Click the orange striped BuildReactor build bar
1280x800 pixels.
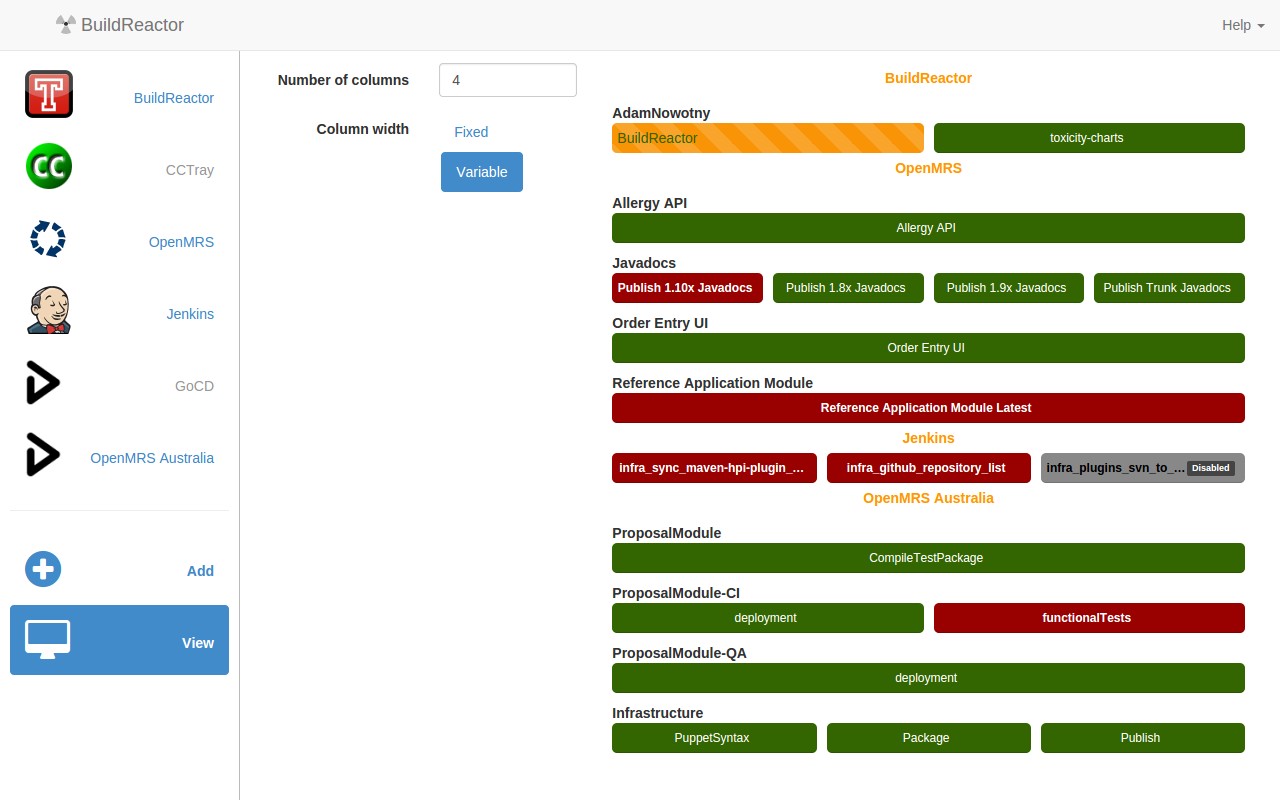click(x=768, y=138)
